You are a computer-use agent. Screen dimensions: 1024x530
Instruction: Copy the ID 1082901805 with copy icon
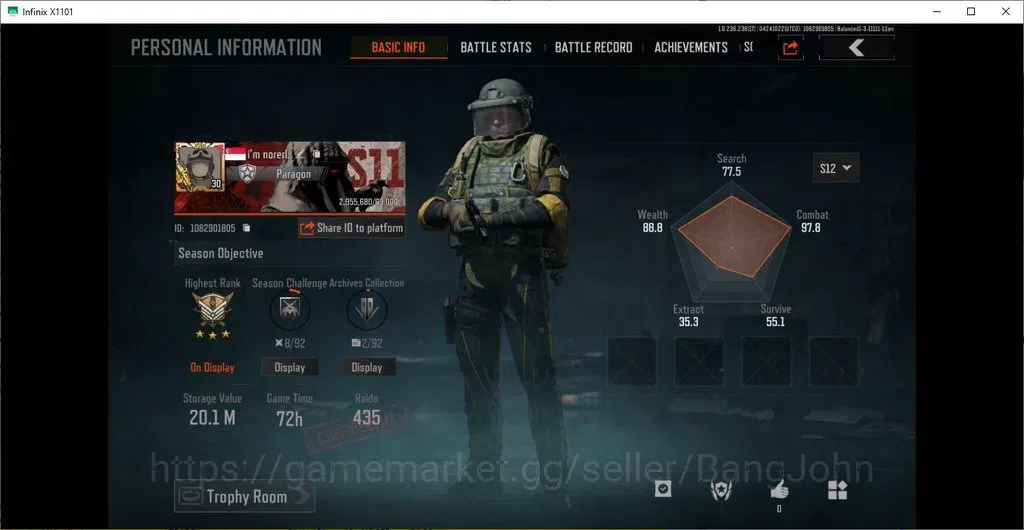(246, 228)
